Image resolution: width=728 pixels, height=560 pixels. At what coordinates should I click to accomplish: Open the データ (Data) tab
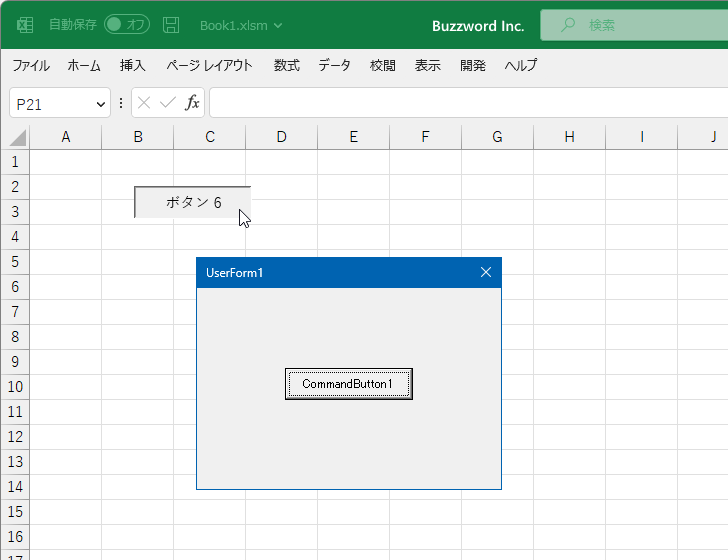click(x=334, y=65)
